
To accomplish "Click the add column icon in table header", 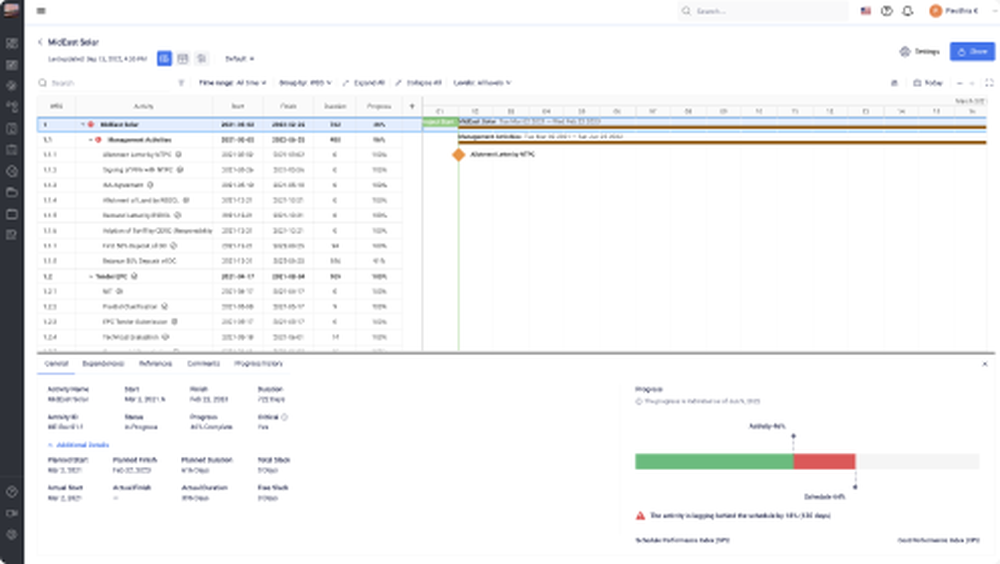I will click(412, 107).
